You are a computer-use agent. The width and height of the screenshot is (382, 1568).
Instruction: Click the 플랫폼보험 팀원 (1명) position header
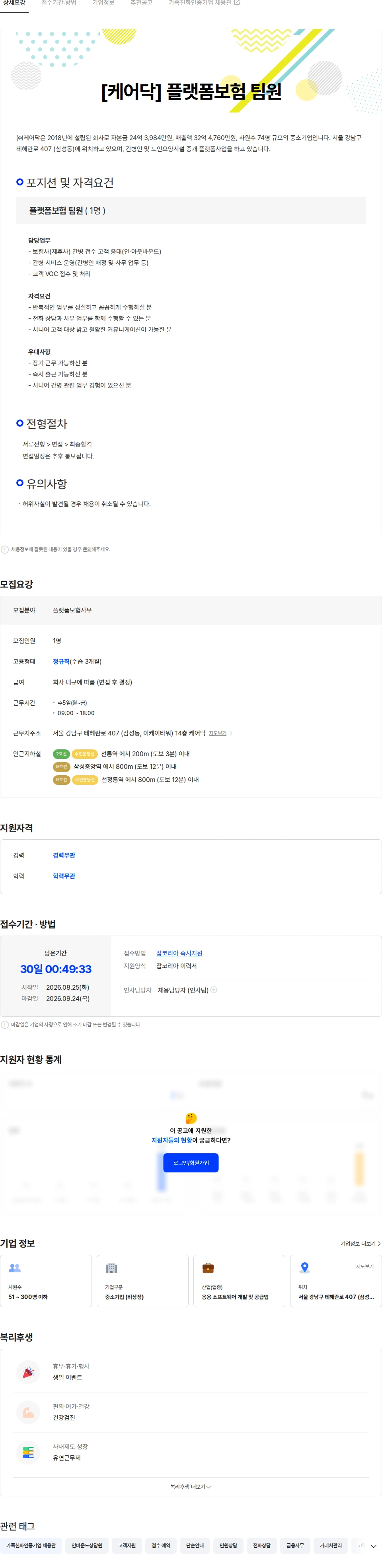(x=190, y=211)
